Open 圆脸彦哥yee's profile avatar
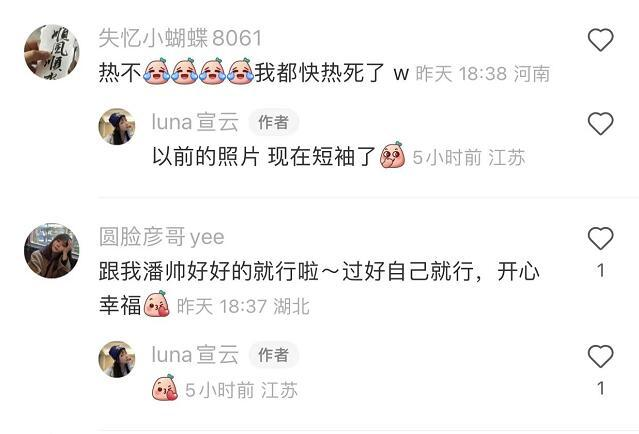The width and height of the screenshot is (639, 434). [52, 251]
